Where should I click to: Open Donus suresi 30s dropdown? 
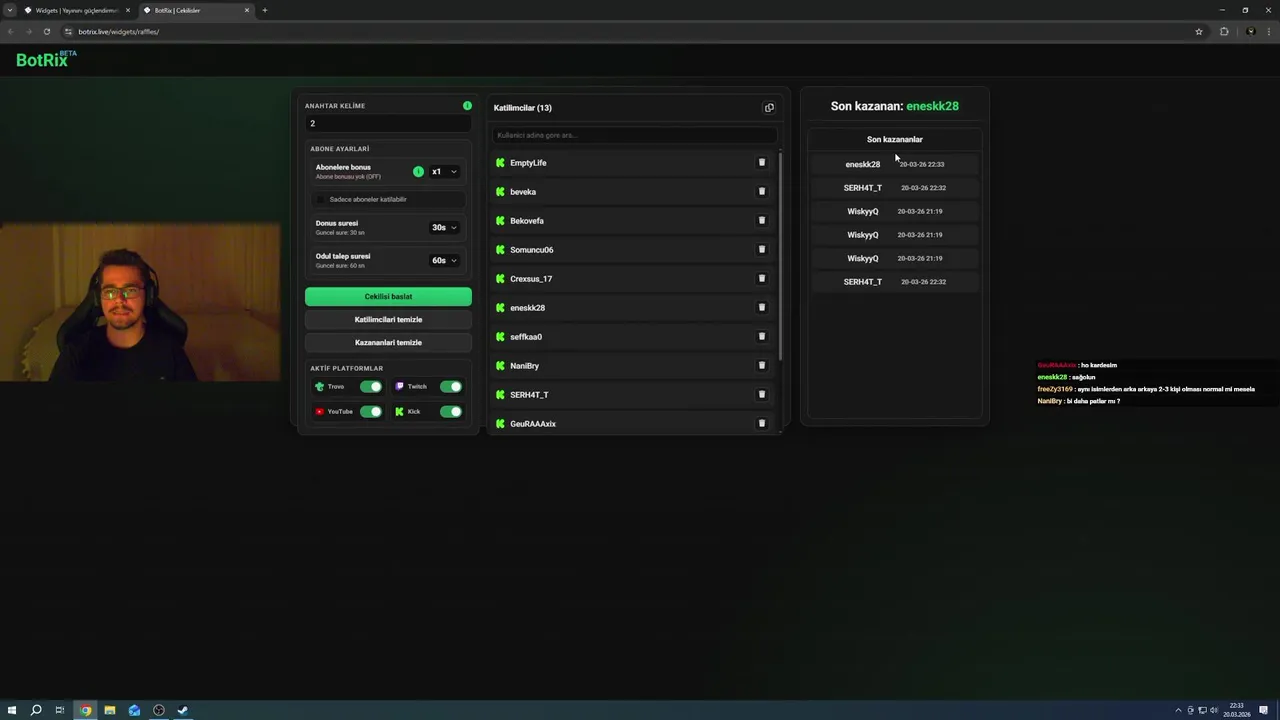tap(444, 227)
